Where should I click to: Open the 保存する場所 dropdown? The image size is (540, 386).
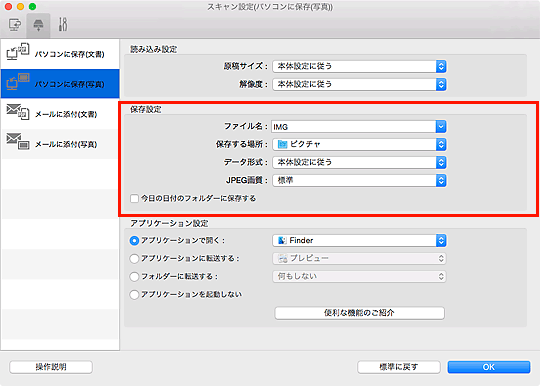(359, 144)
